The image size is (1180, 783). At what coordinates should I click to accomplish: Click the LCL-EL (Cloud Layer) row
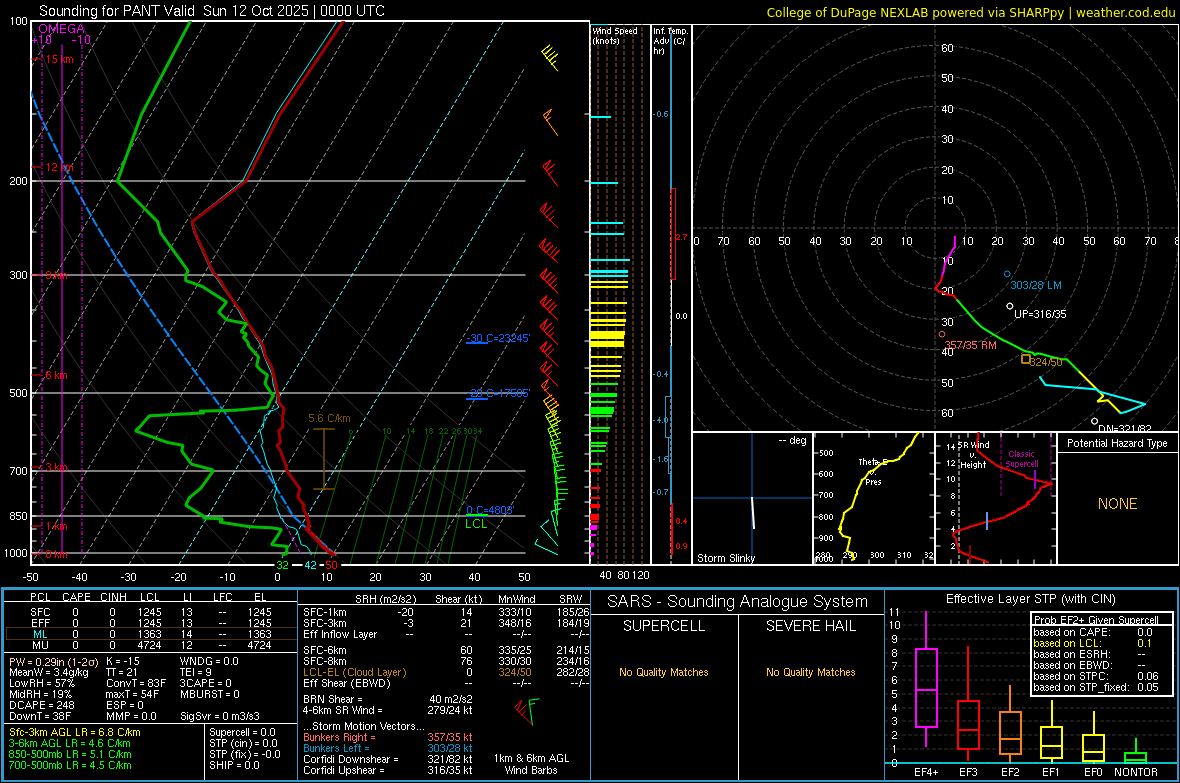click(446, 672)
